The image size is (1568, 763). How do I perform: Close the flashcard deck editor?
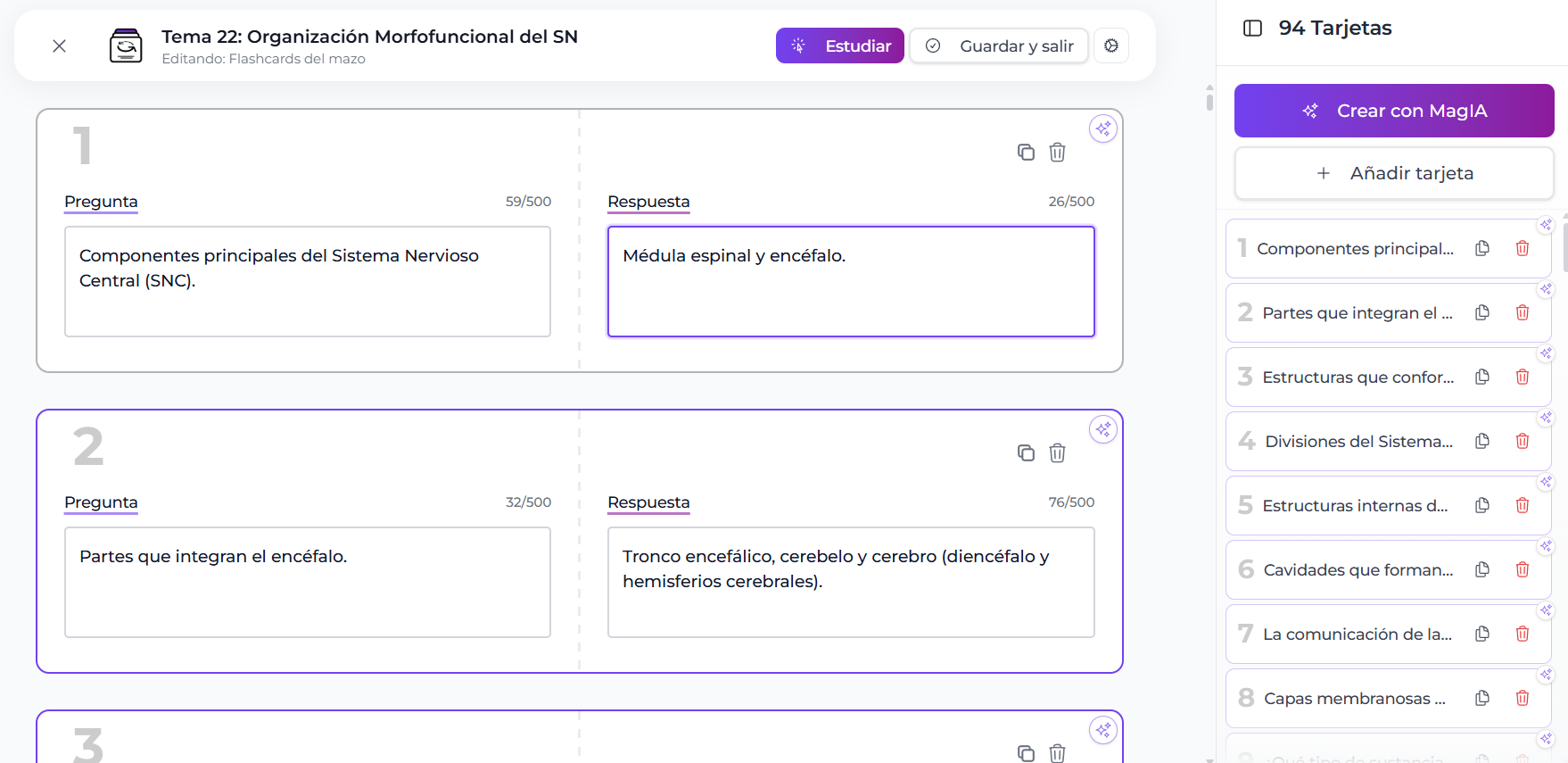[59, 46]
